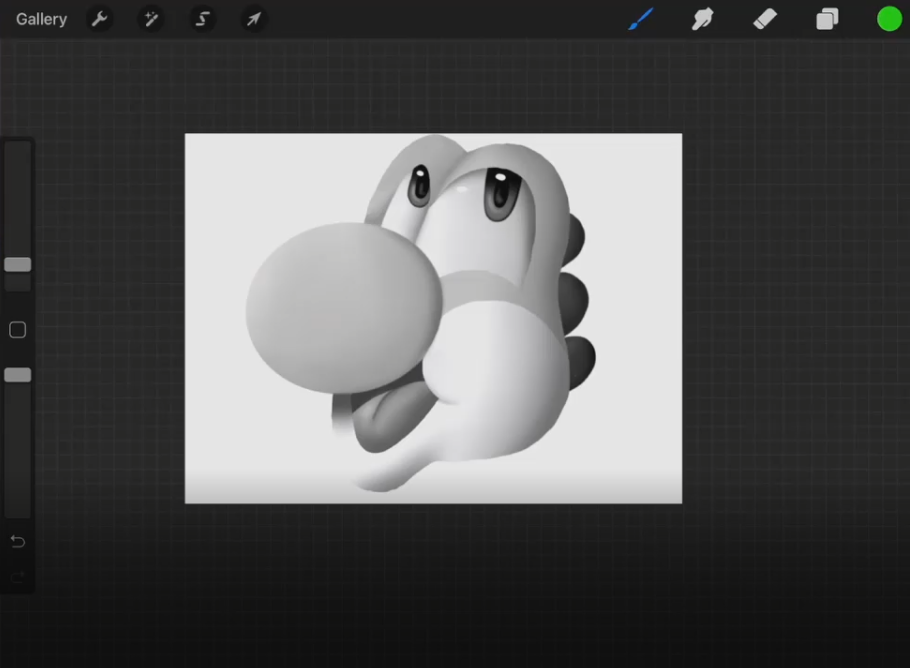This screenshot has height=668, width=910.
Task: Select the Eraser tool
Action: coord(765,19)
